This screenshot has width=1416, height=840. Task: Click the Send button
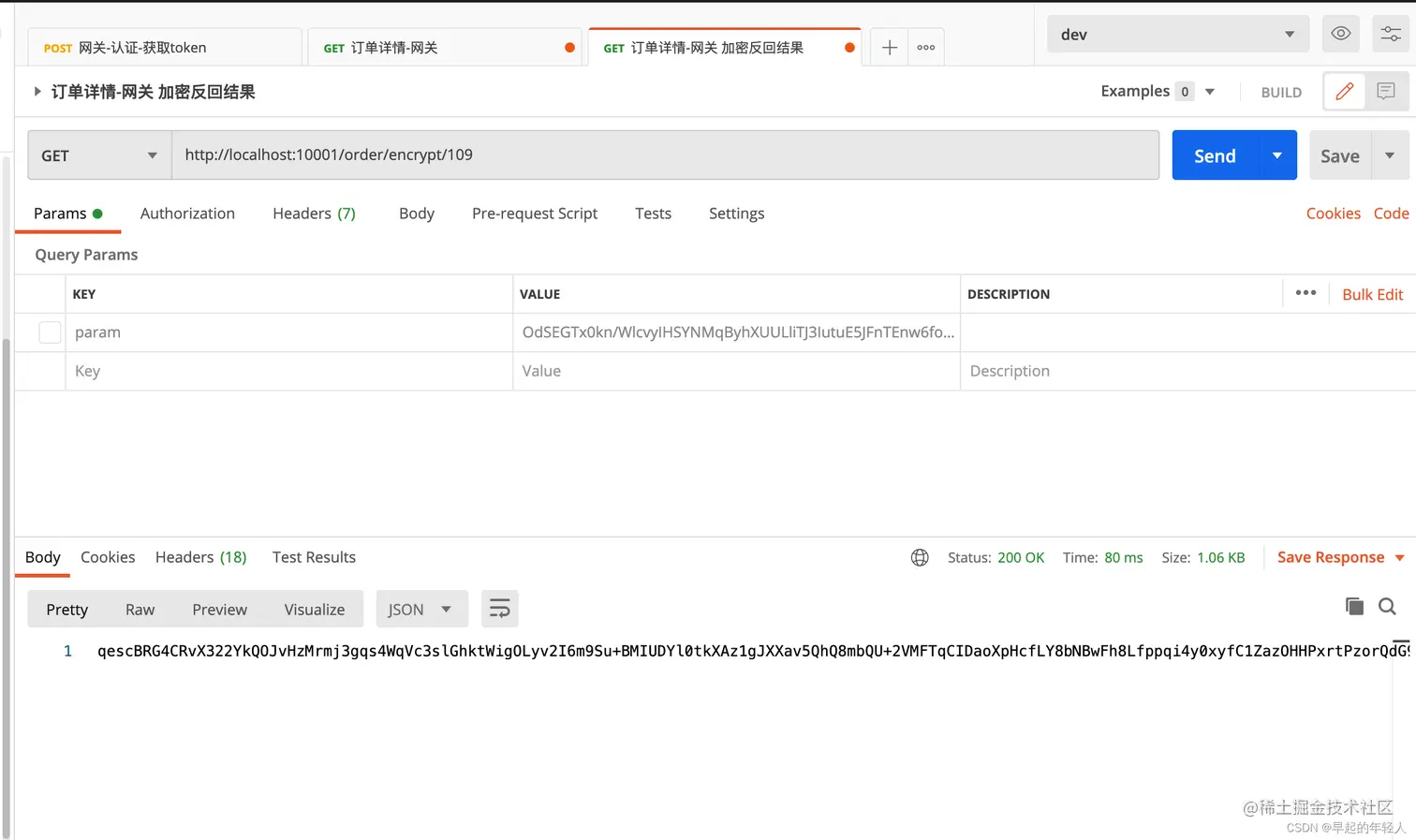[1215, 155]
